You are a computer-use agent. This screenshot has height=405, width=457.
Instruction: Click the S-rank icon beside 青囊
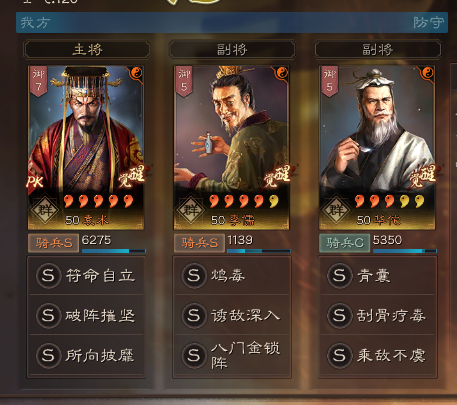(339, 276)
